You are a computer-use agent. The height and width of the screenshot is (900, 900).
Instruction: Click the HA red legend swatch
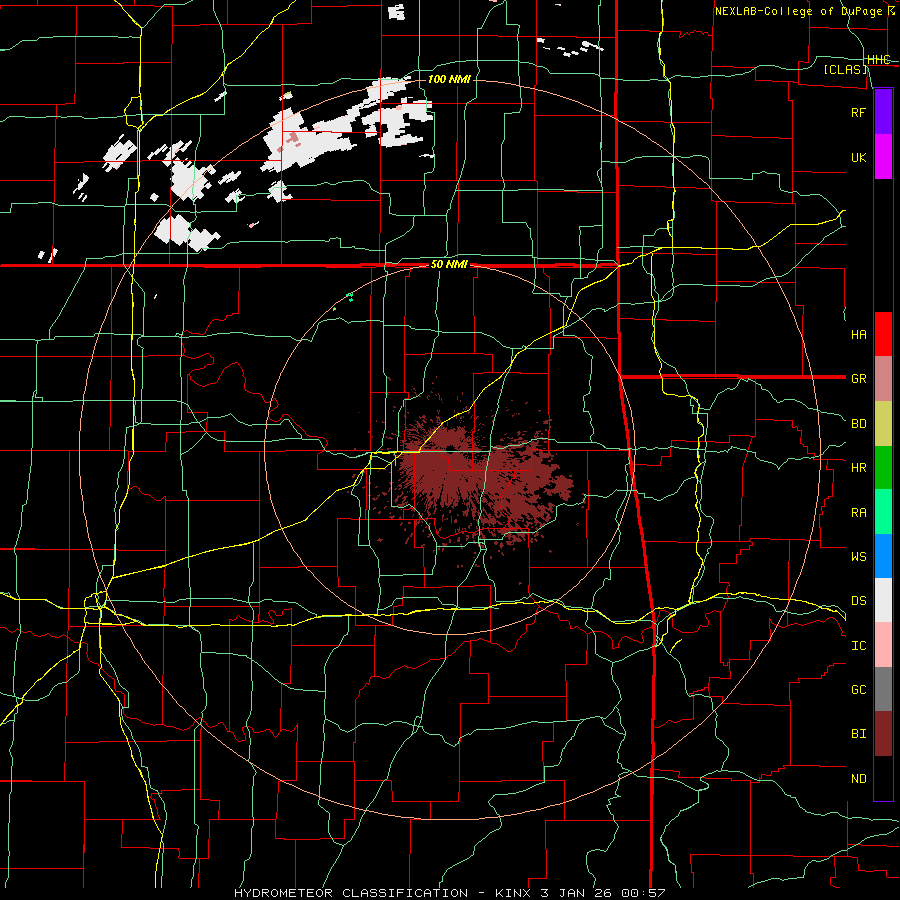pos(883,334)
